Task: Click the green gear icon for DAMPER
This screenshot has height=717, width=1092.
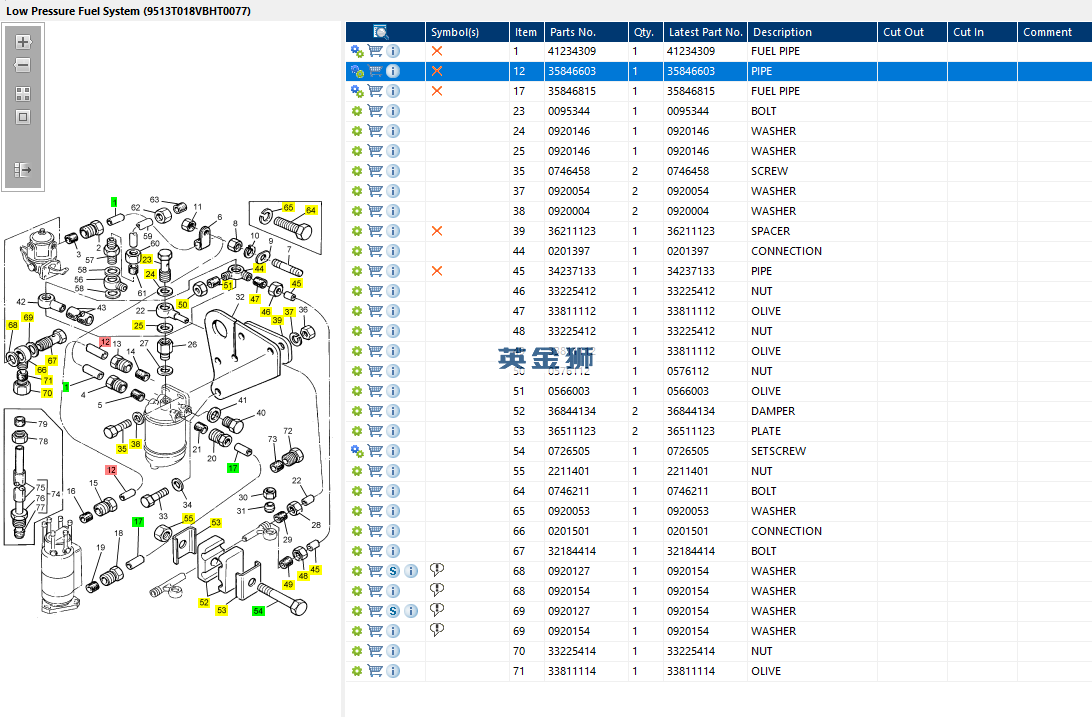Action: [356, 411]
